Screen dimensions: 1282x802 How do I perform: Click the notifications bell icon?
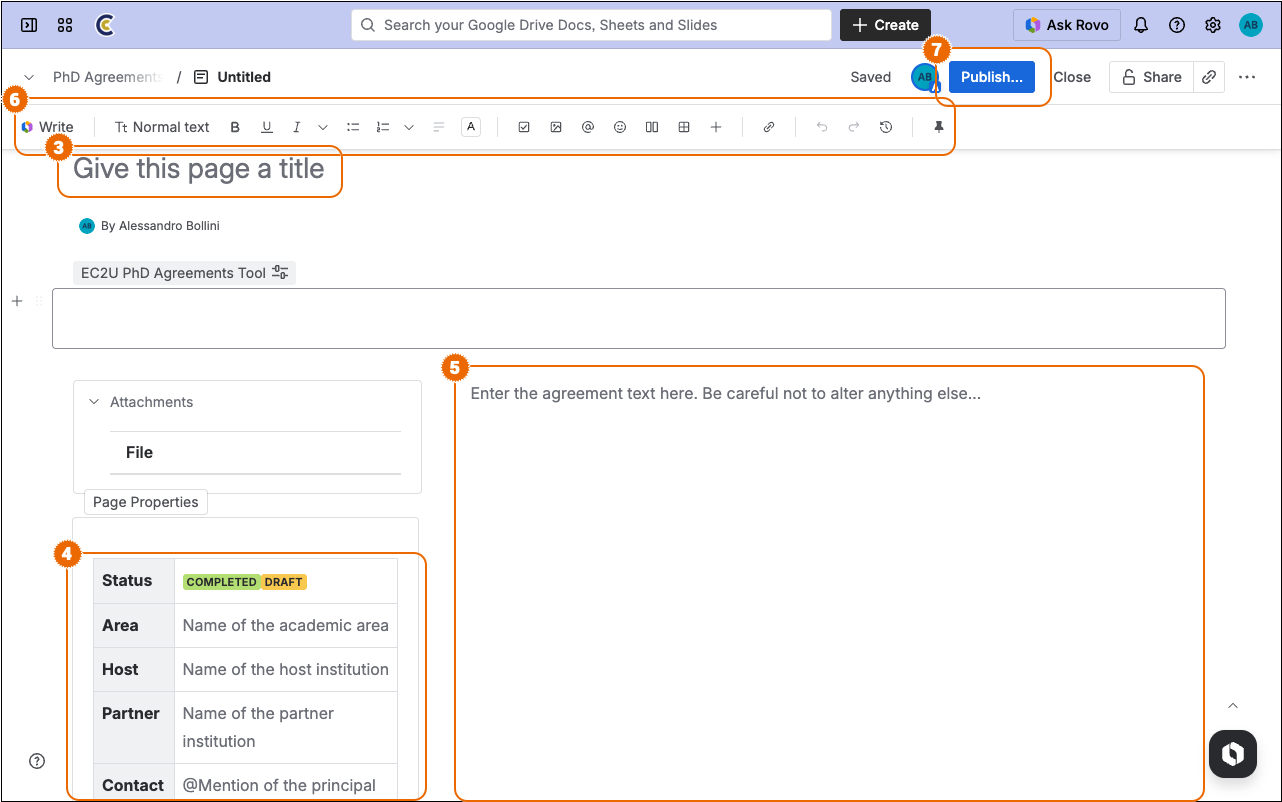(x=1141, y=25)
